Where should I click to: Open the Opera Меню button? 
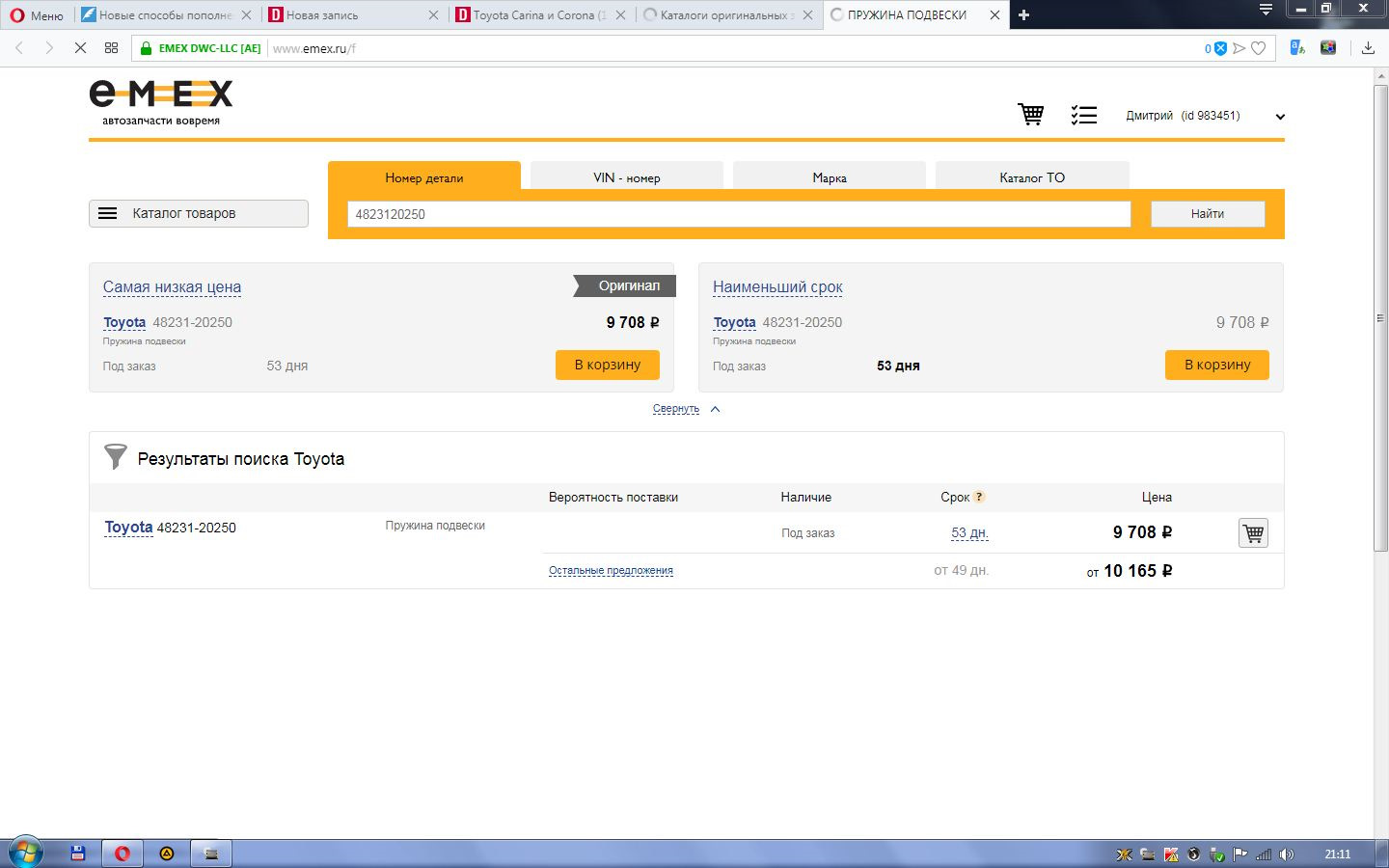pos(37,15)
